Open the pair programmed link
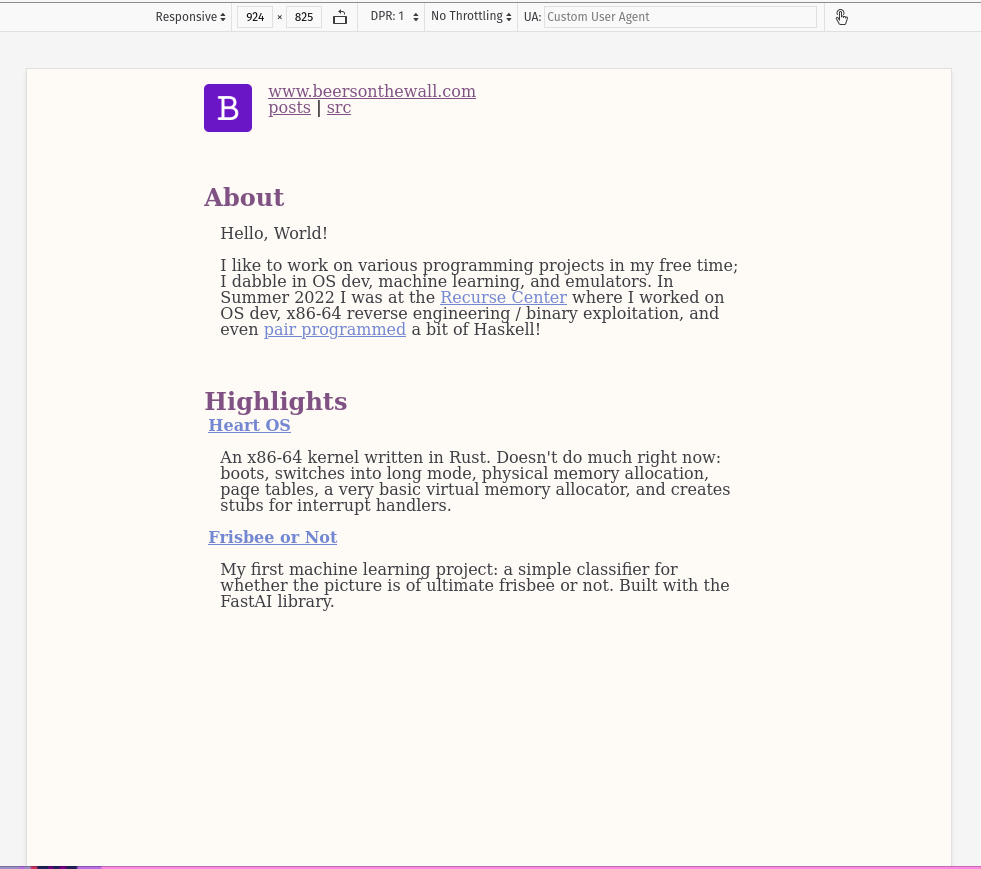Viewport: 981px width, 869px height. click(x=335, y=329)
